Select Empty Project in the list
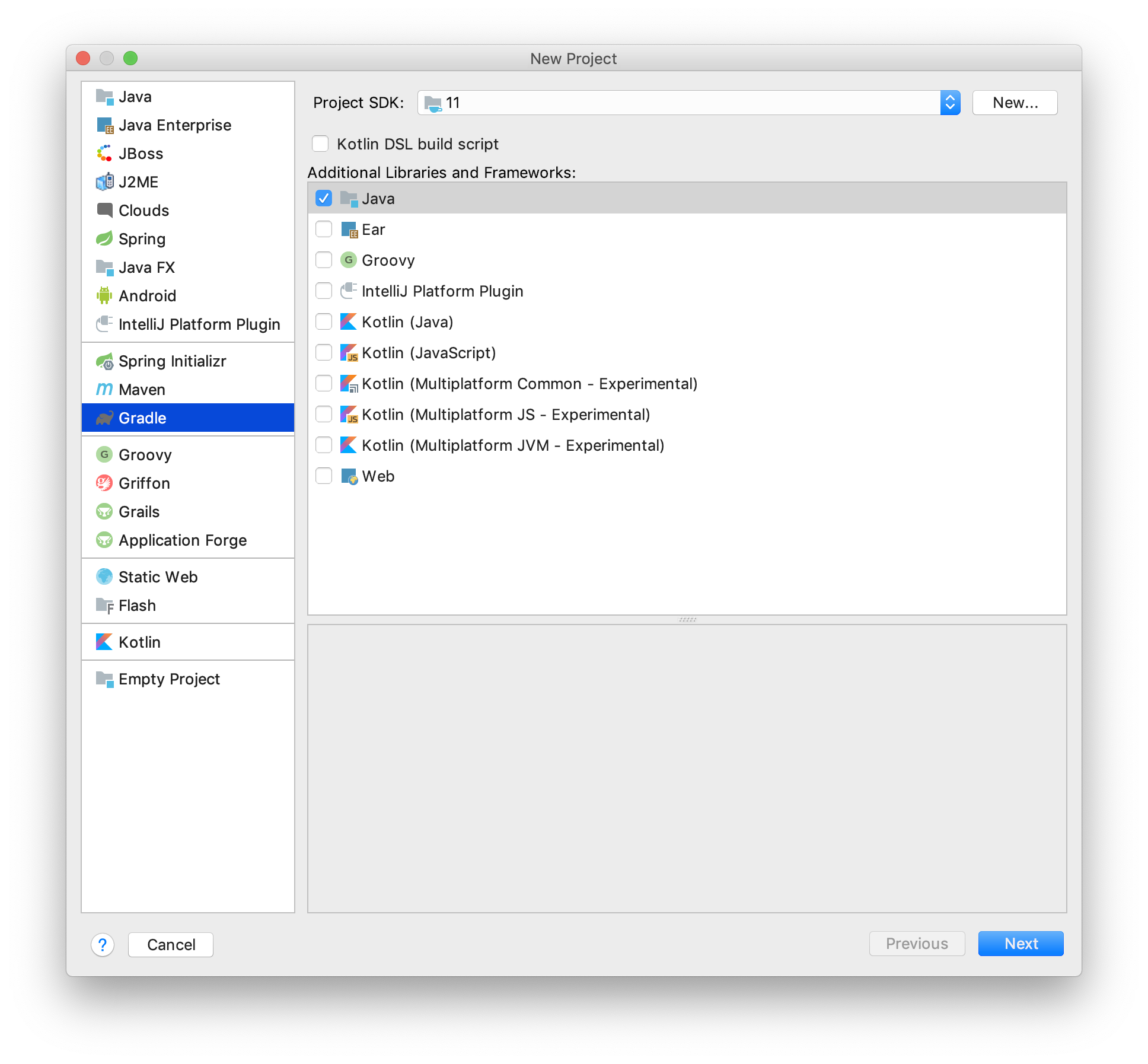The width and height of the screenshot is (1148, 1064). tap(169, 678)
